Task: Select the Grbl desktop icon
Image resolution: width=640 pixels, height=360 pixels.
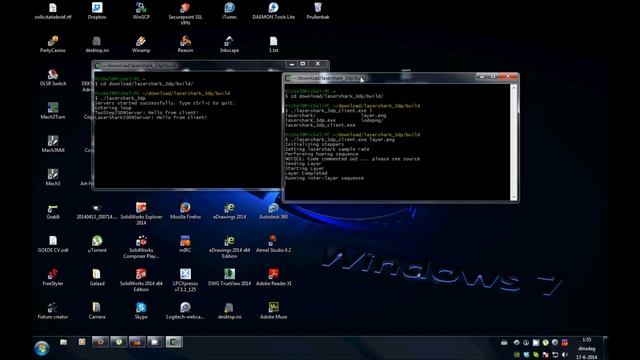Action: click(53, 211)
